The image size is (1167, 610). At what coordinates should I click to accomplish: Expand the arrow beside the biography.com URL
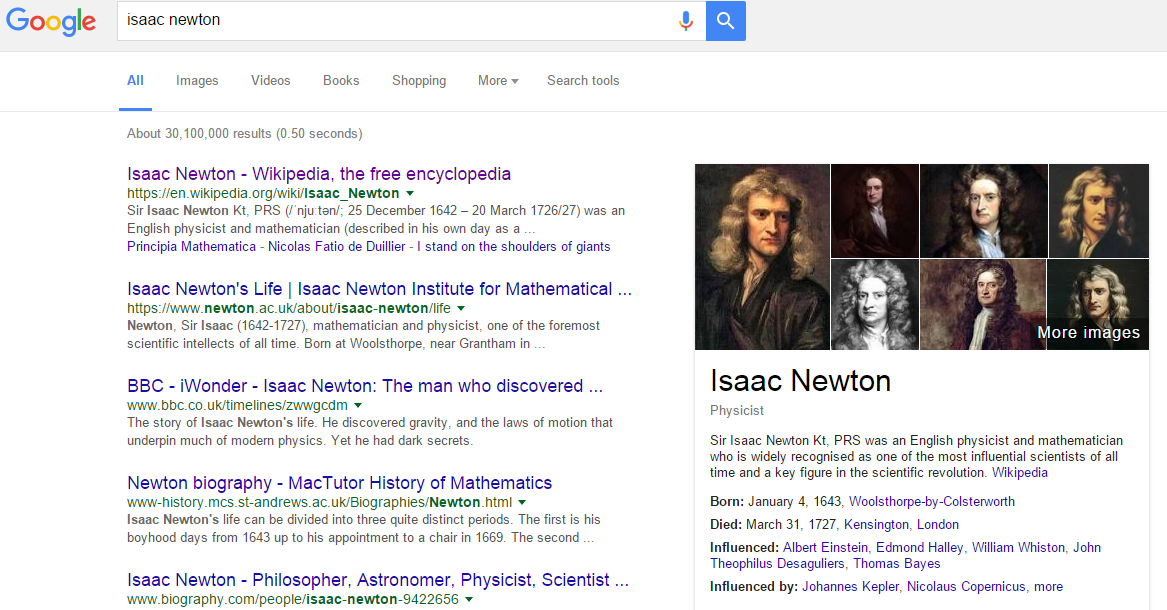click(x=469, y=600)
